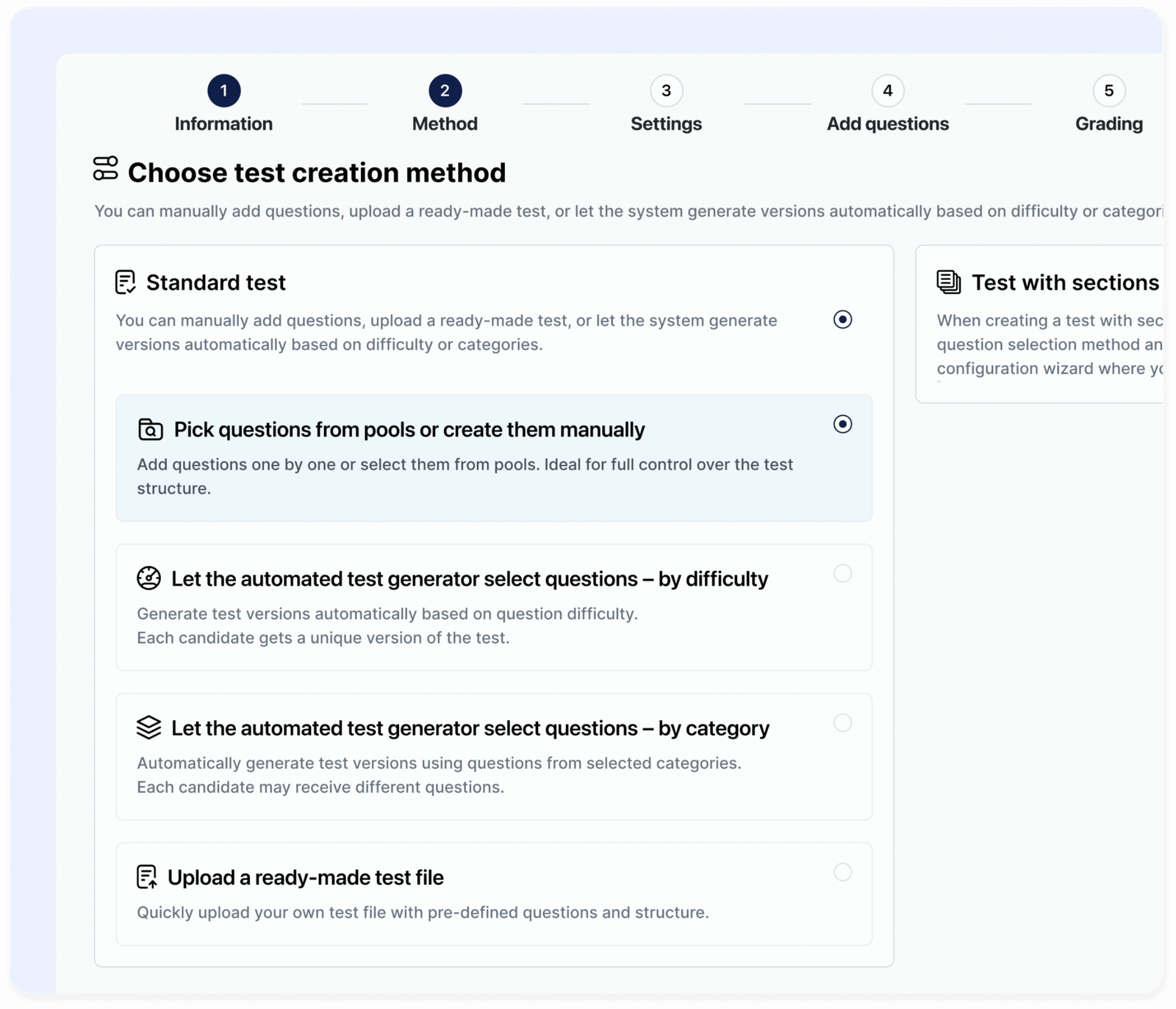1176x1009 pixels.
Task: Select Pick questions from pools radio button
Action: click(842, 424)
